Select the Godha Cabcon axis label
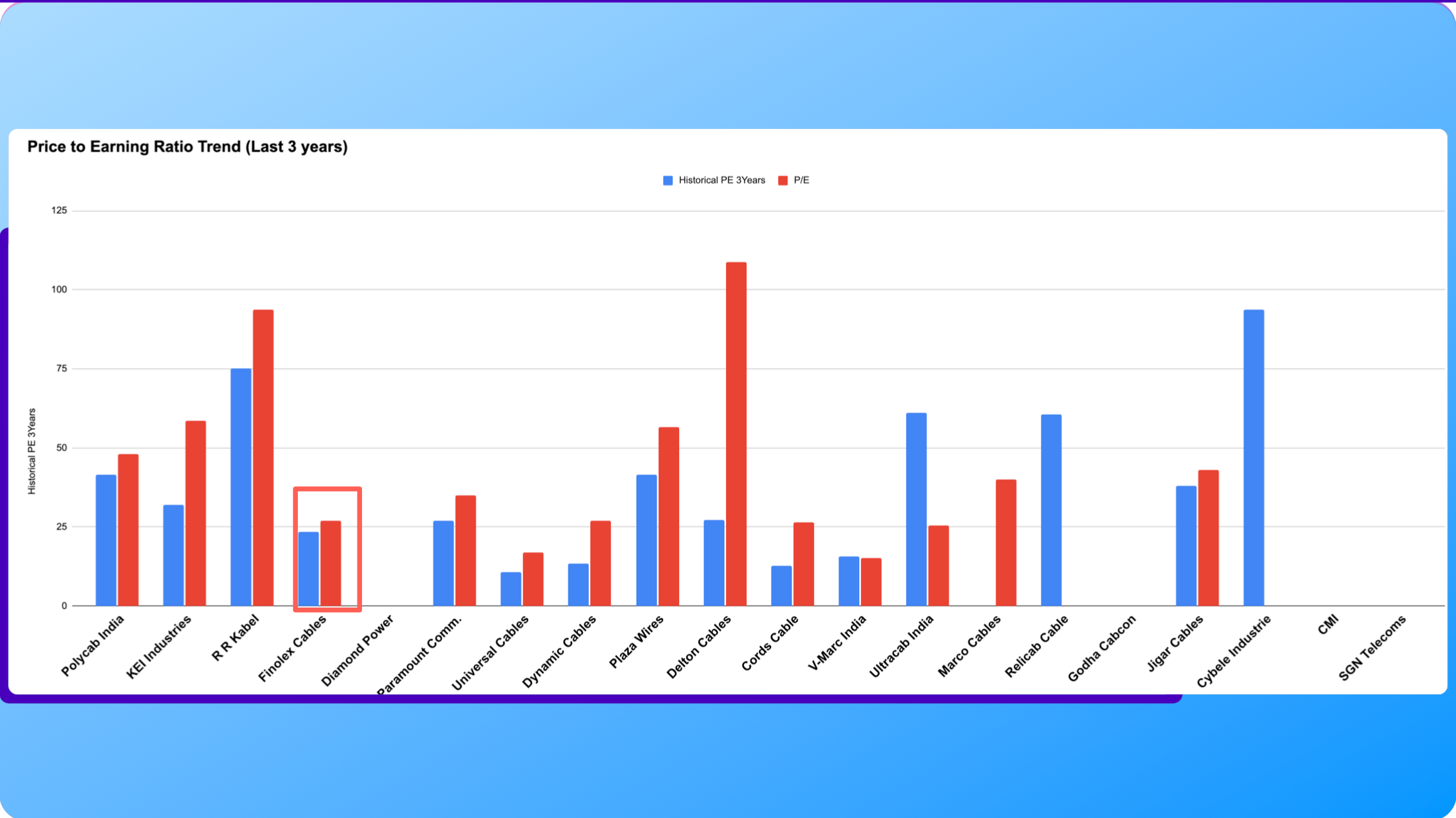 point(1102,649)
